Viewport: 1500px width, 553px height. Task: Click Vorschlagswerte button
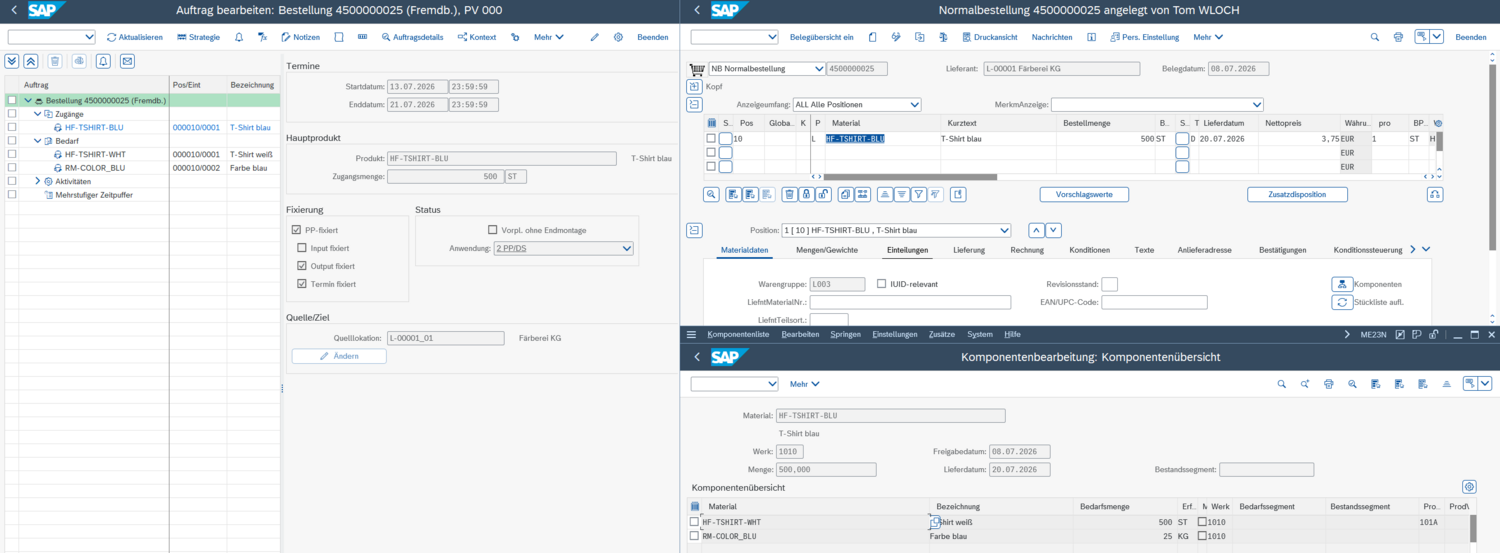(1084, 194)
